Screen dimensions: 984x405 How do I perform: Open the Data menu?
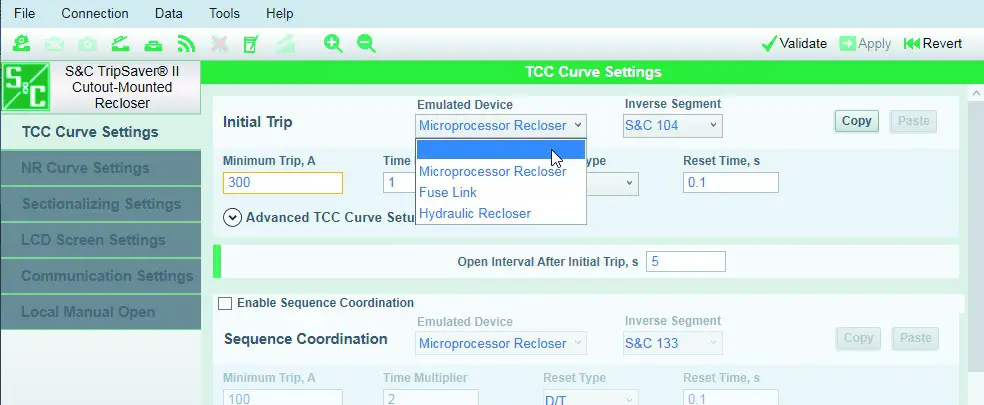coord(168,13)
